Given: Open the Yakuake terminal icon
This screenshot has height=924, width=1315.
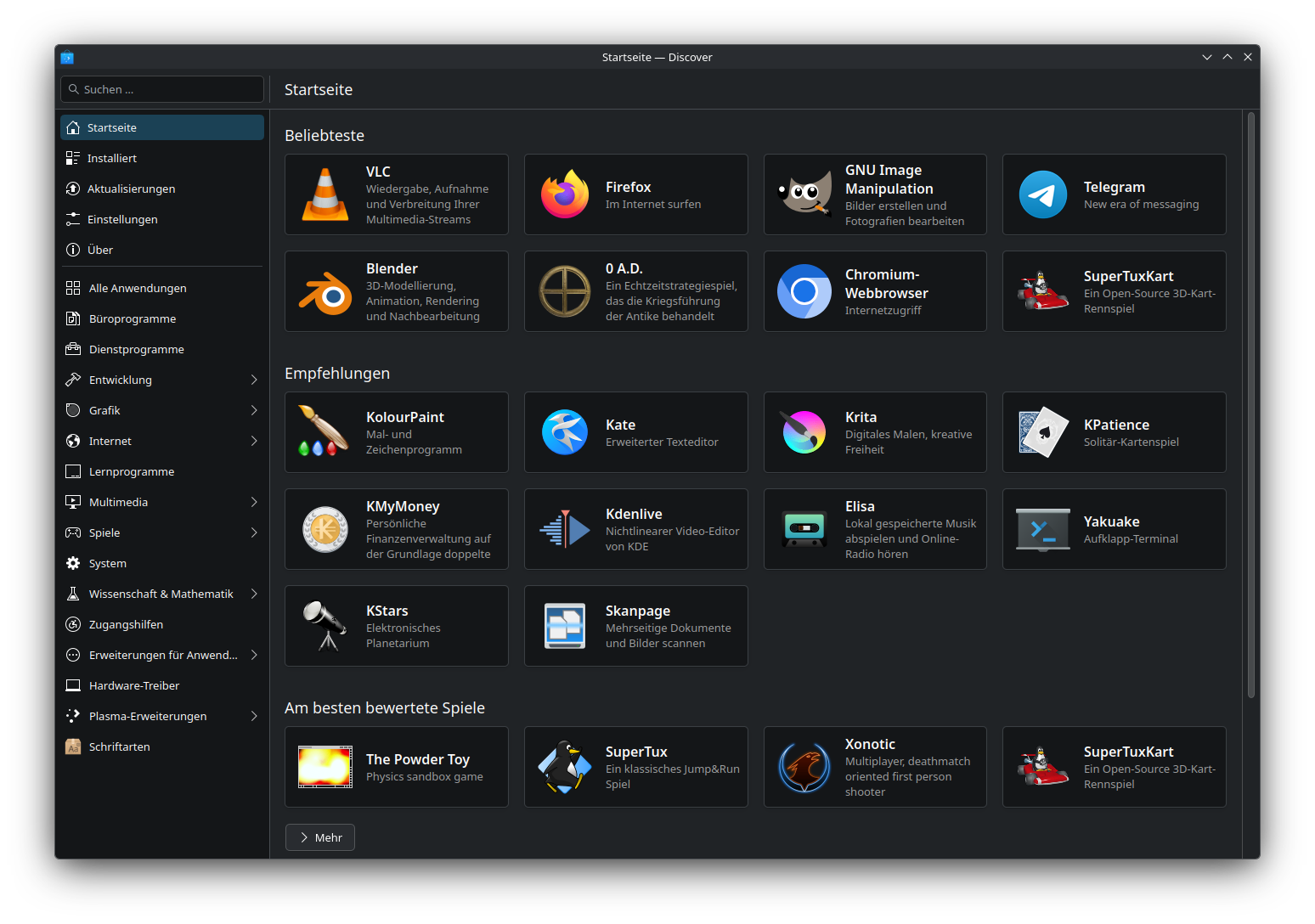Looking at the screenshot, I should pos(1042,529).
